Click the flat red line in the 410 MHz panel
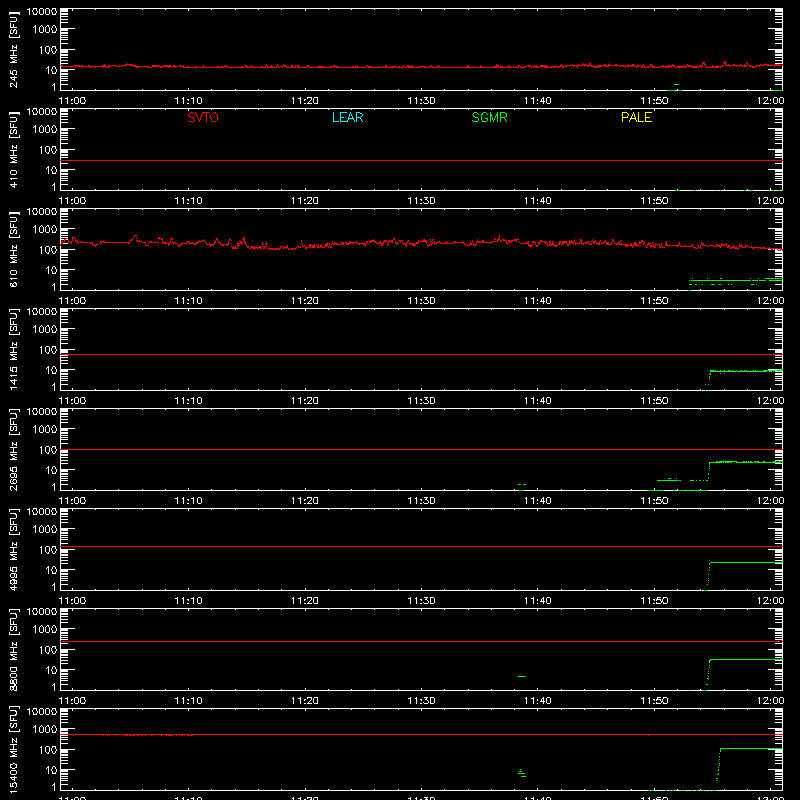 click(421, 160)
